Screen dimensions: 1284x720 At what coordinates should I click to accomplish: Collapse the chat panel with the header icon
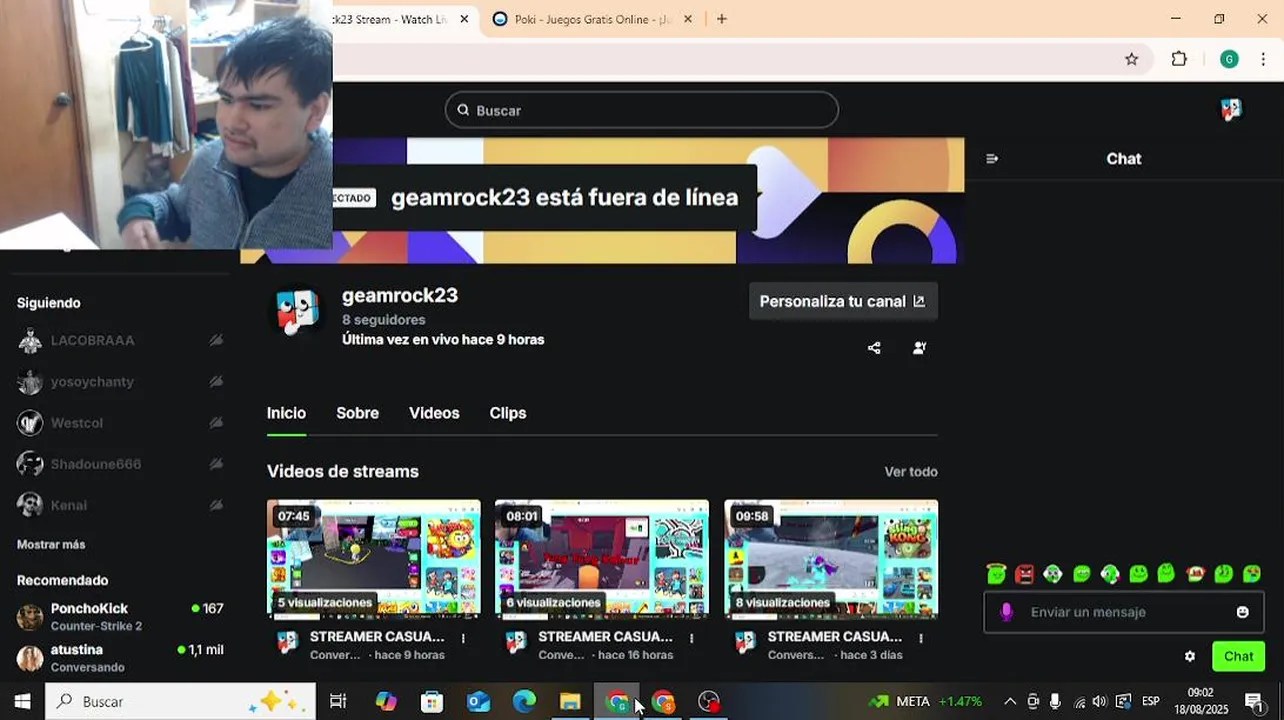(x=992, y=159)
